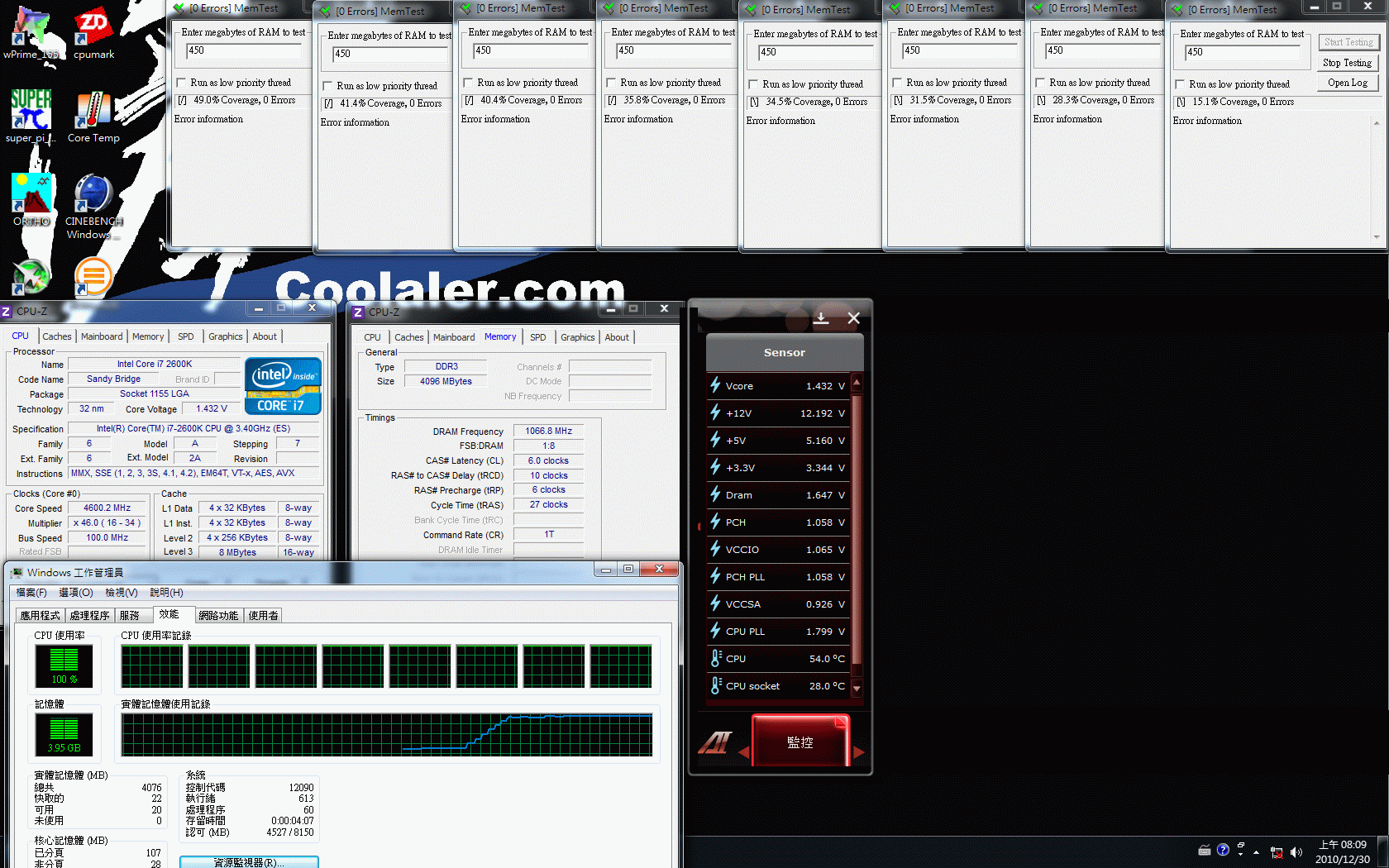
Task: Click the Sensor list scroll-down arrow
Action: point(857,689)
